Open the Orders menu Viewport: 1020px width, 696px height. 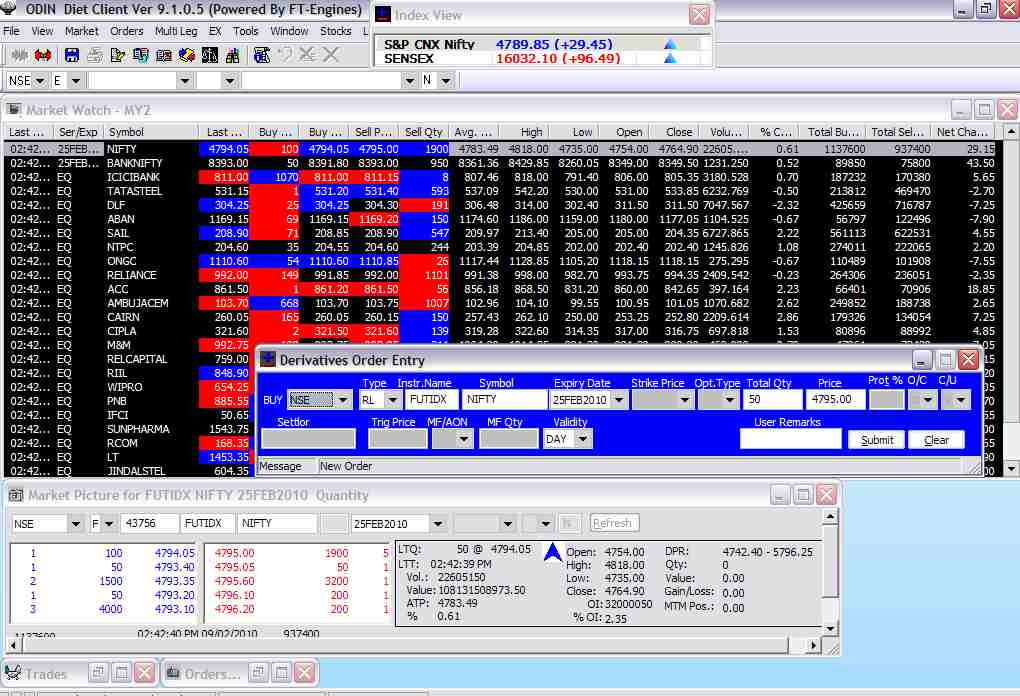[127, 31]
